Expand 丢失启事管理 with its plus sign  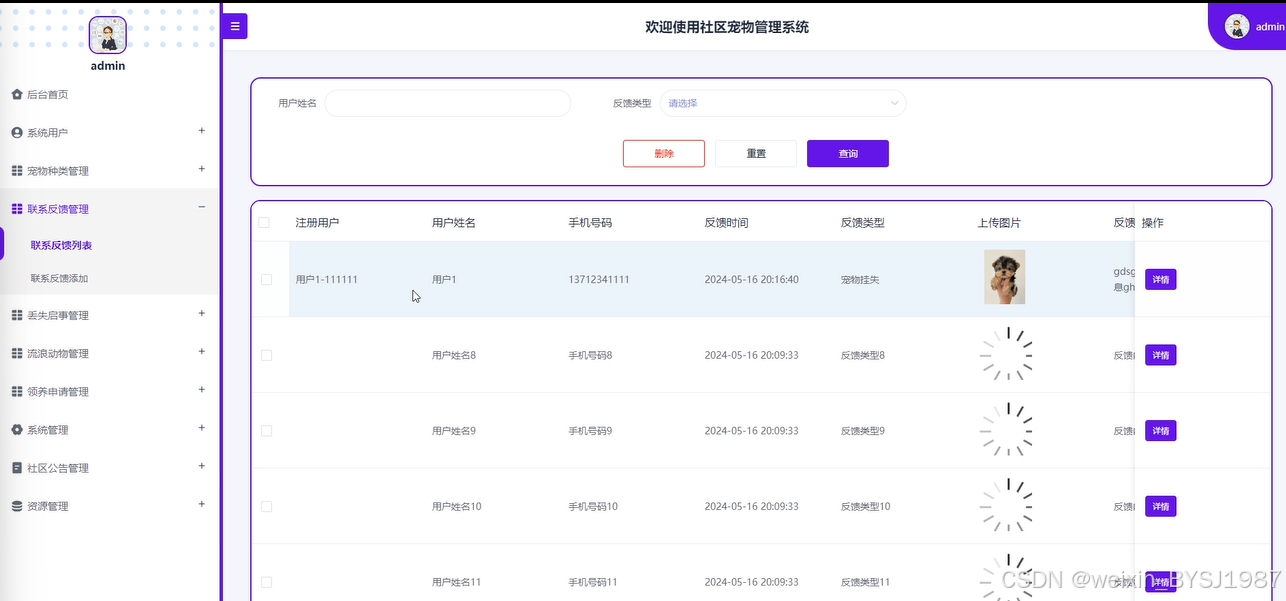point(201,313)
